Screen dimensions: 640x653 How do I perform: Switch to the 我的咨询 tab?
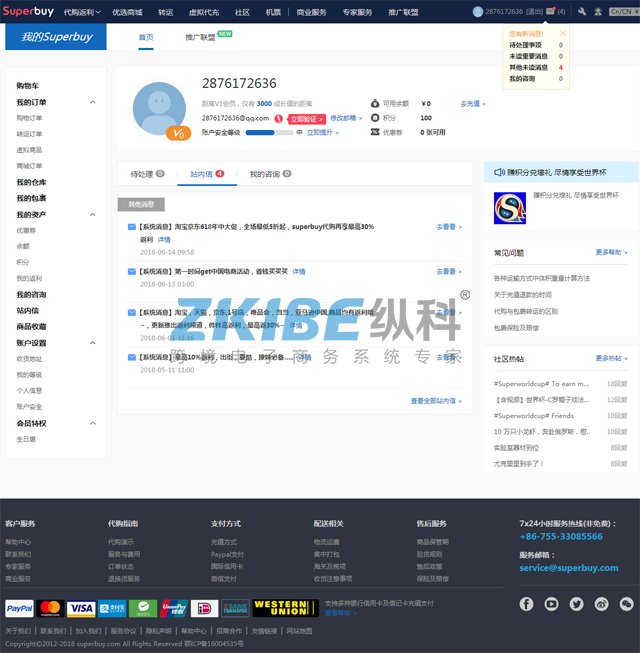(270, 174)
